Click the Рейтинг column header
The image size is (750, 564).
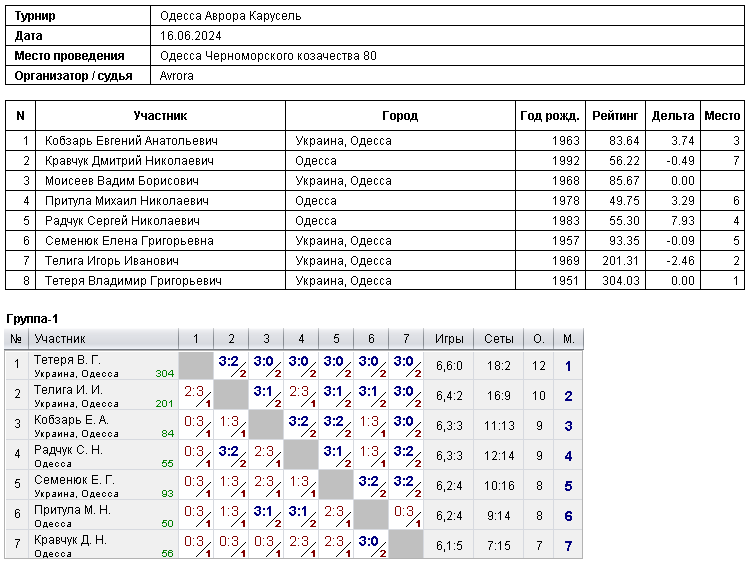coord(615,116)
